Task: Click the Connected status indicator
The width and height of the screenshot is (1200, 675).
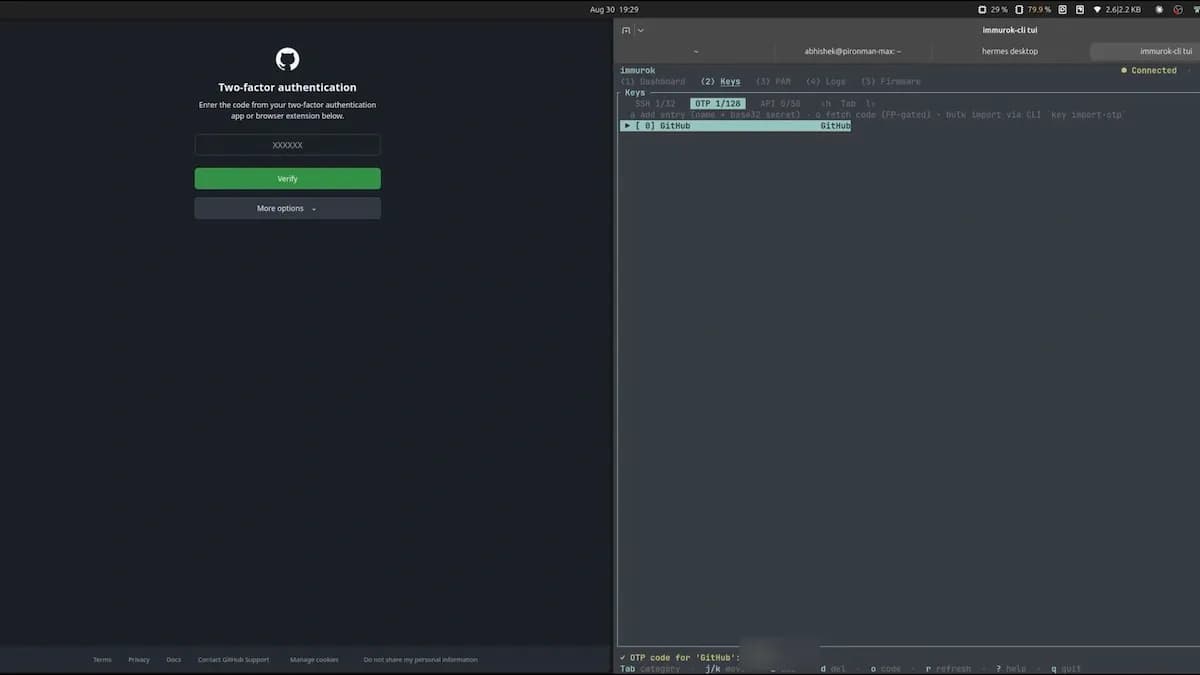Action: pyautogui.click(x=1149, y=70)
